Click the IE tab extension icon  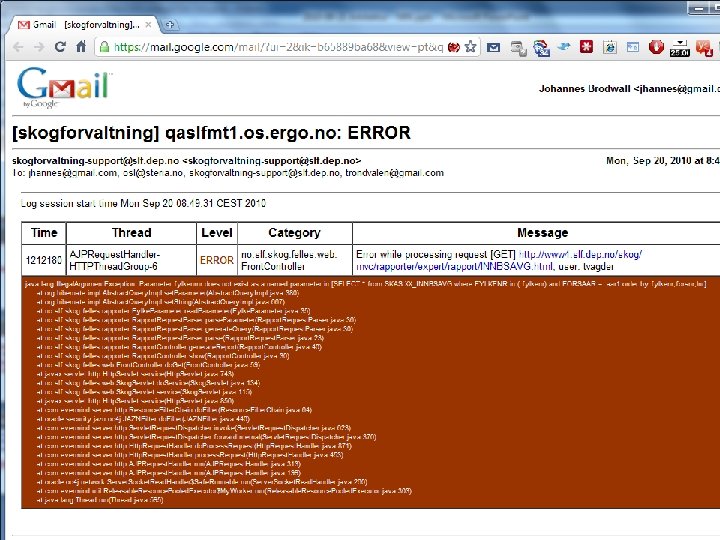pyautogui.click(x=610, y=47)
